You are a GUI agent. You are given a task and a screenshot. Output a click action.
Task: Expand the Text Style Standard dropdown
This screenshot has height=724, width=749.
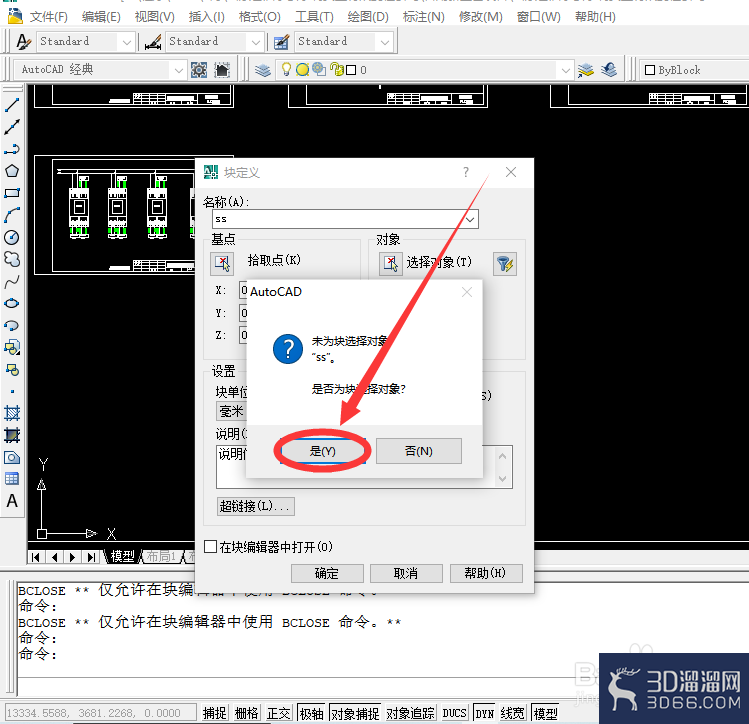point(127,42)
